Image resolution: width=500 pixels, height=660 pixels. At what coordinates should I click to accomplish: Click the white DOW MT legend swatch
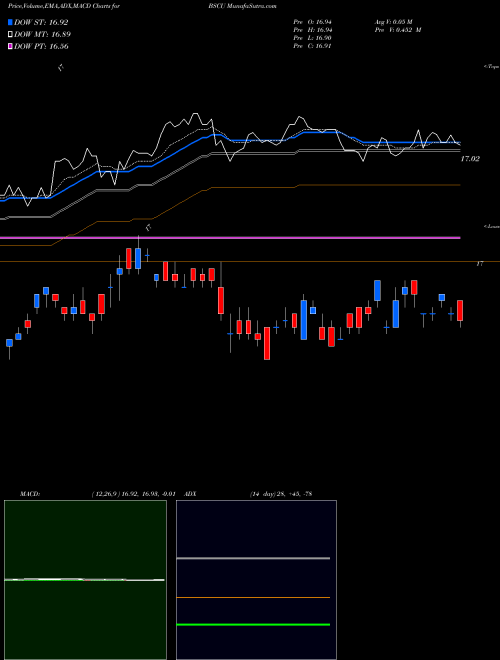(x=10, y=35)
